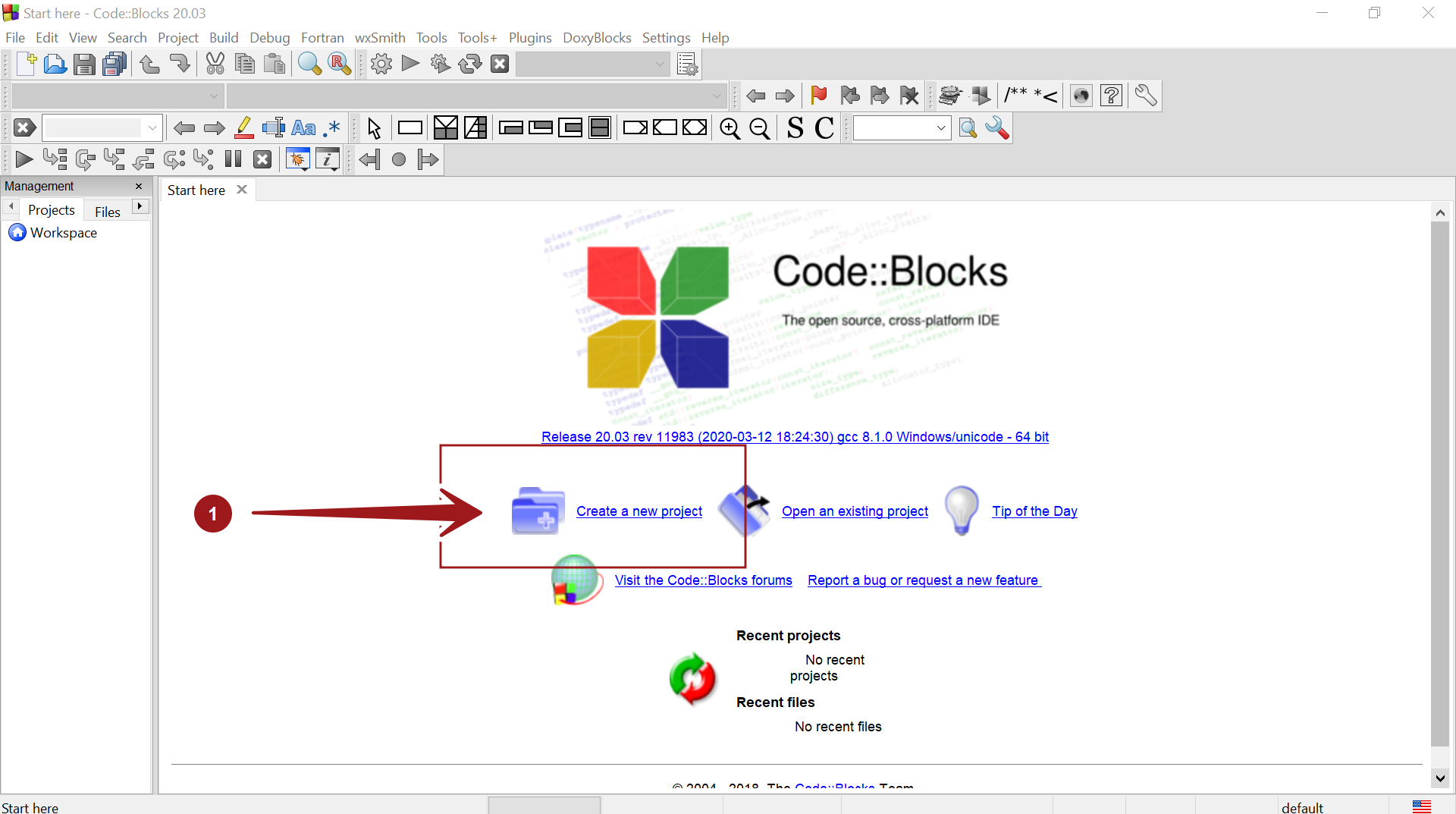Click the Show select target dialog icon
The width and height of the screenshot is (1456, 814).
[x=687, y=64]
